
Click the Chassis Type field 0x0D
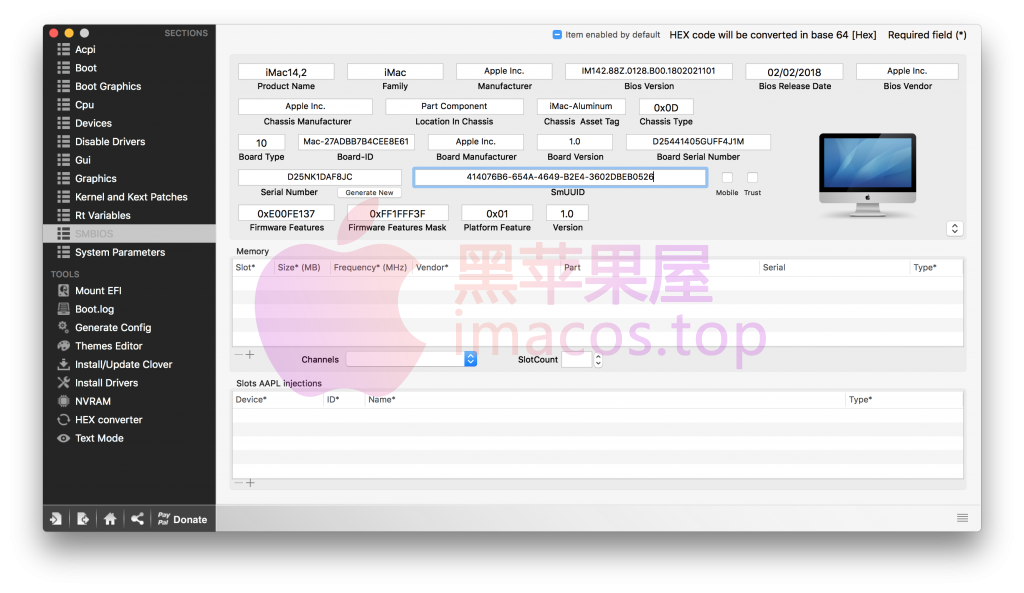click(666, 107)
